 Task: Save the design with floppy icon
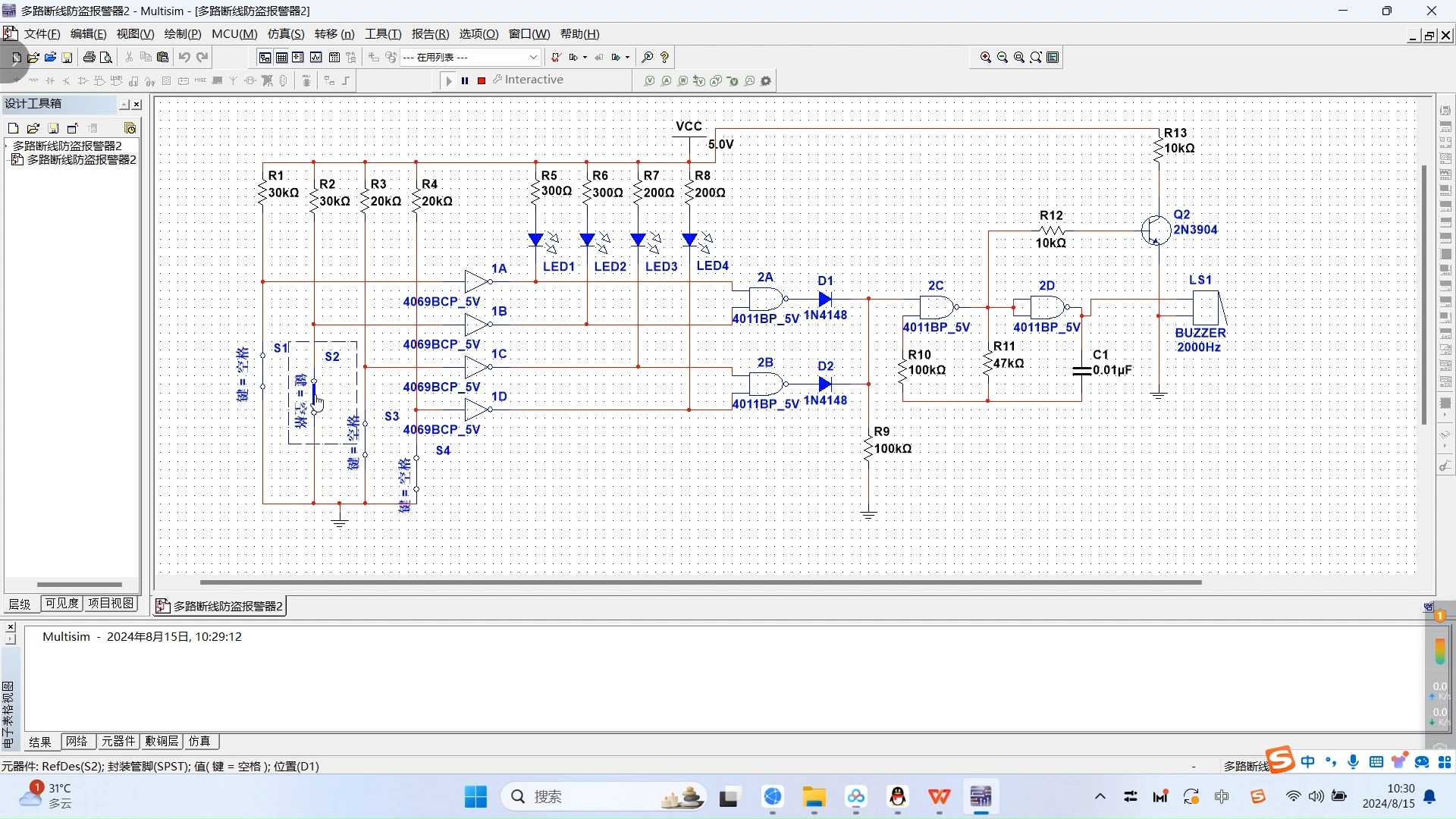(x=67, y=58)
